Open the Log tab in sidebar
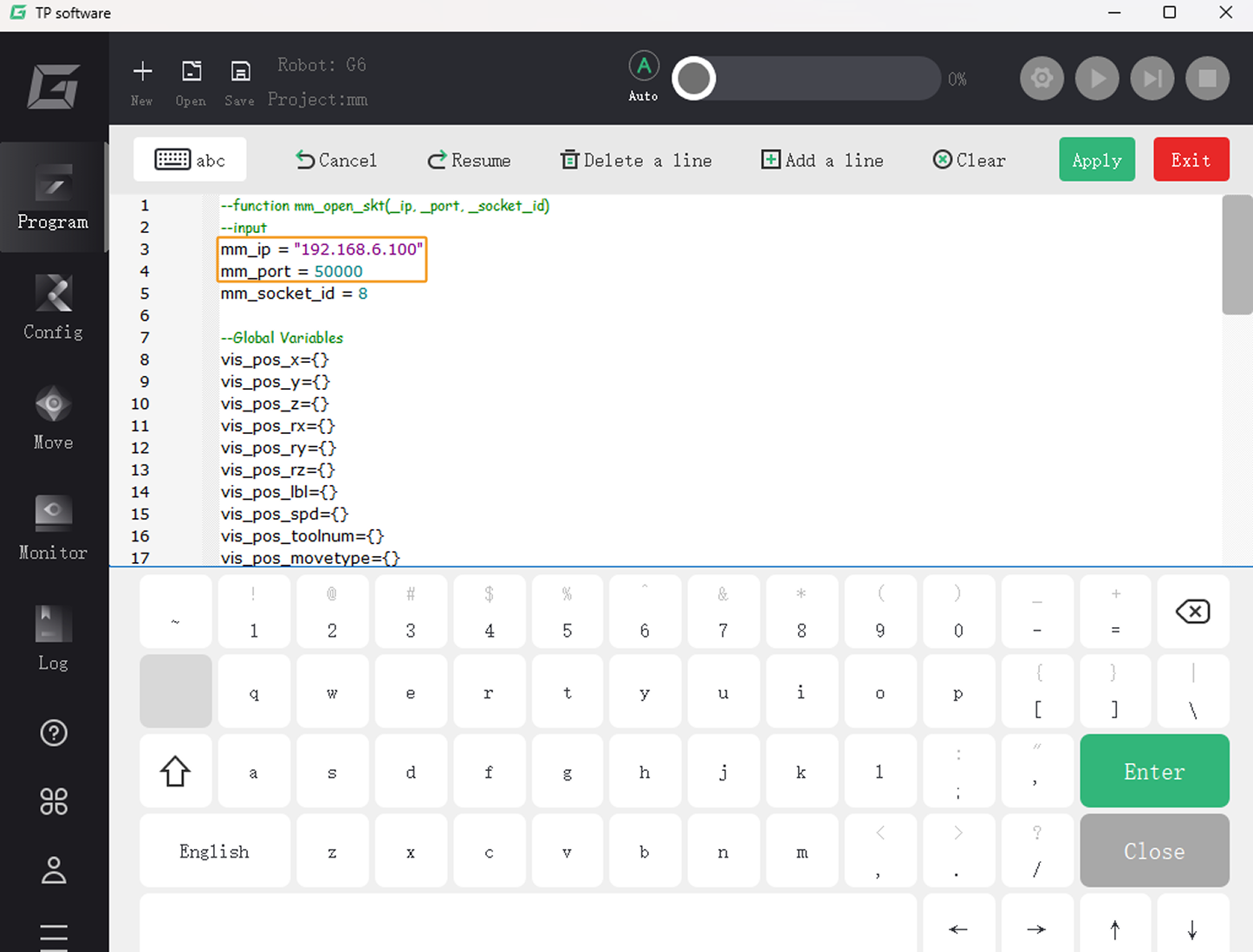The image size is (1253, 952). (53, 638)
